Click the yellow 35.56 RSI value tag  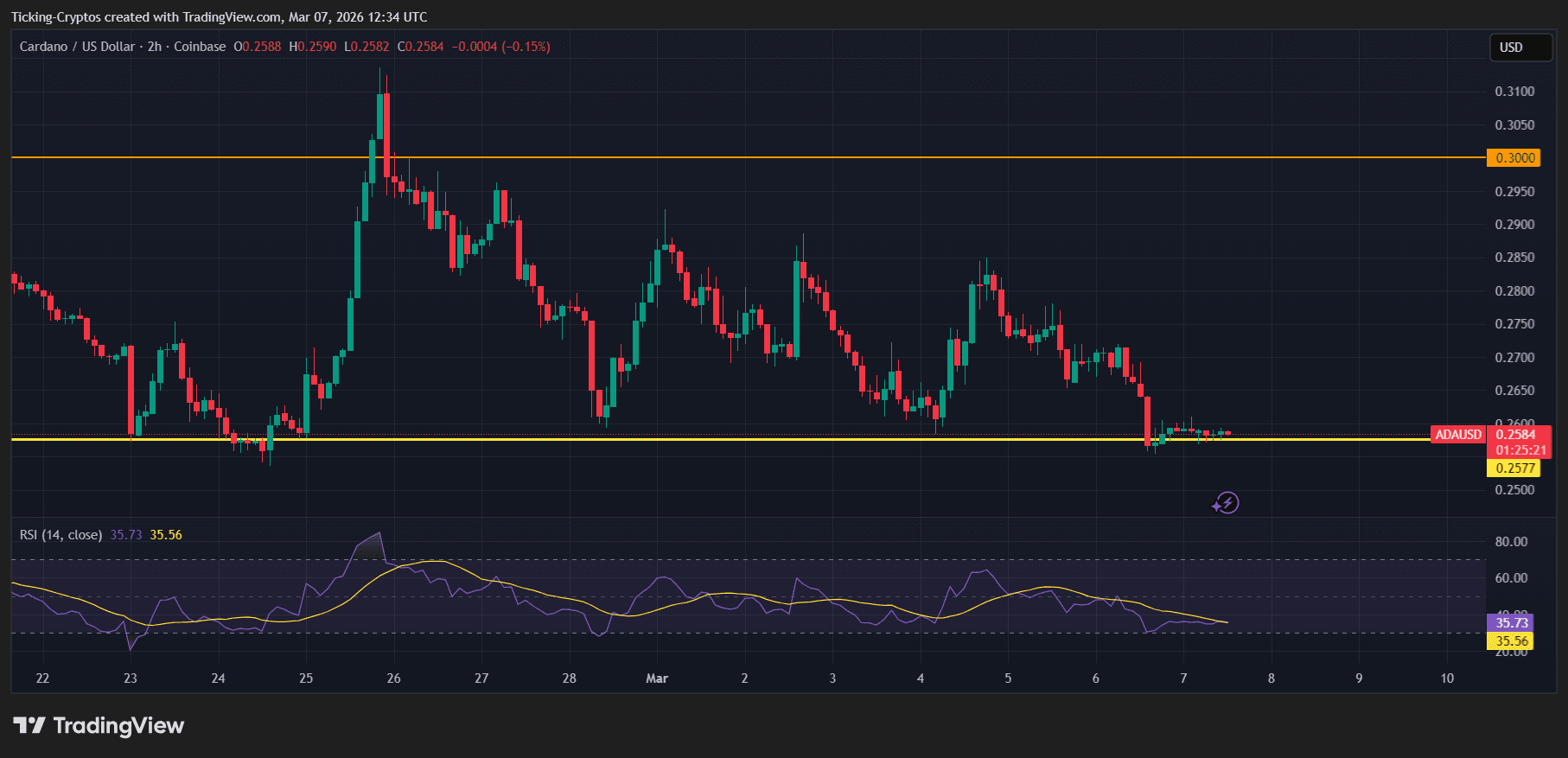pyautogui.click(x=1511, y=641)
